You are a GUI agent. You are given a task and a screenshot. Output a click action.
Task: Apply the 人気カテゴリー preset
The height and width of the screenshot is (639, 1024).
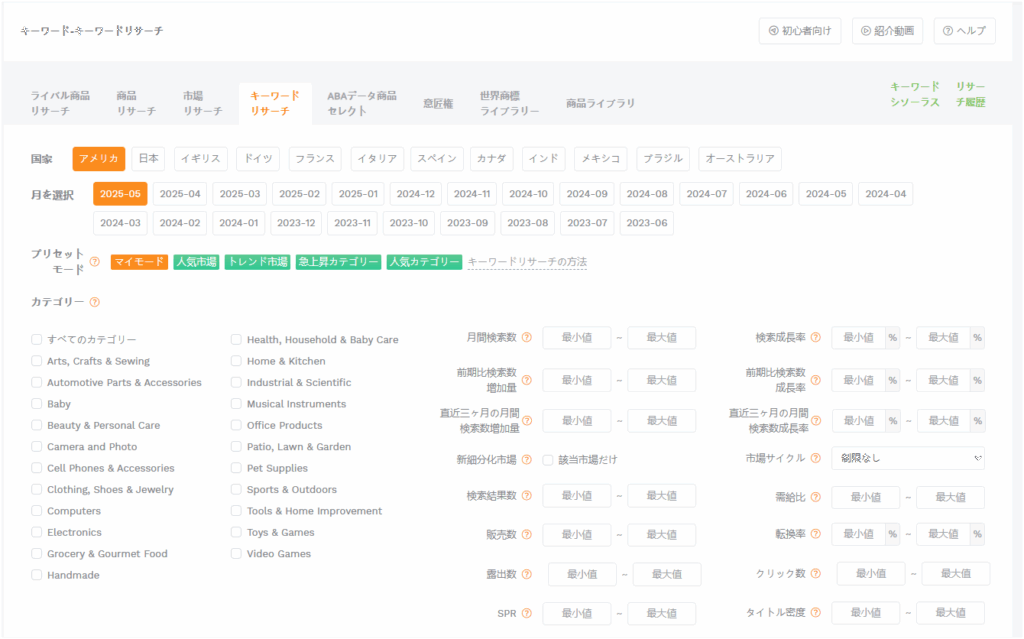[x=424, y=262]
